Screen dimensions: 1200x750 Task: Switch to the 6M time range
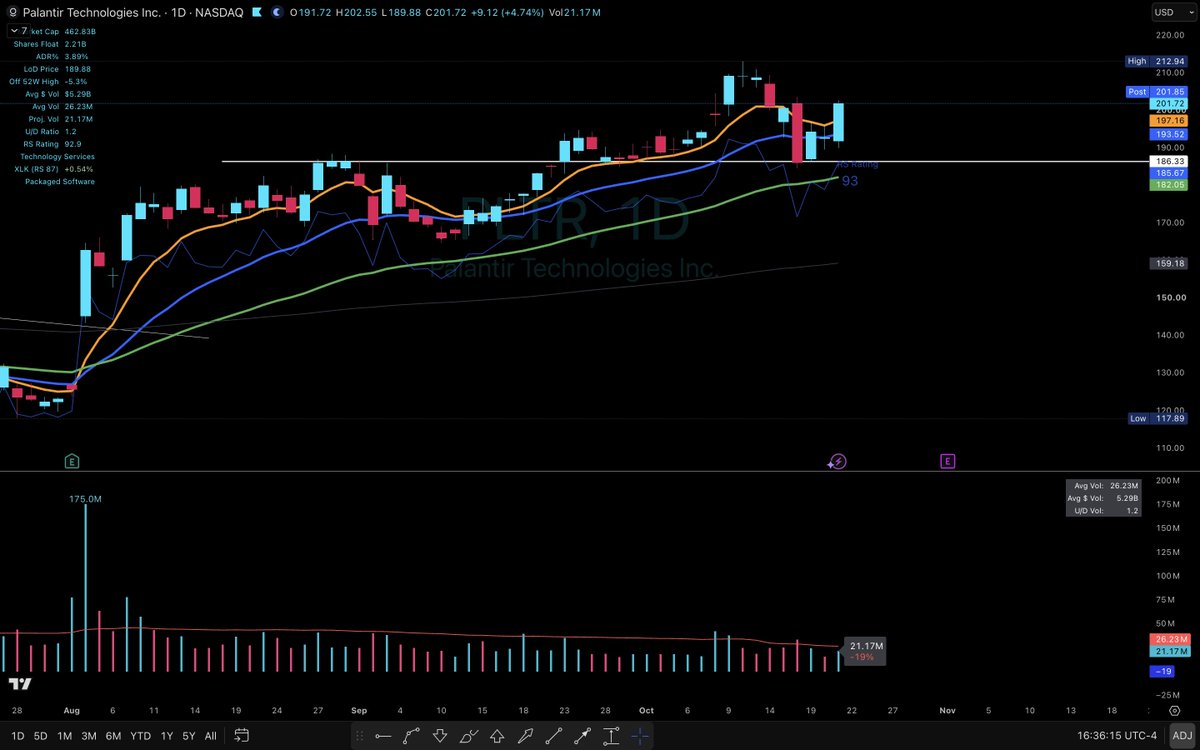tap(114, 736)
